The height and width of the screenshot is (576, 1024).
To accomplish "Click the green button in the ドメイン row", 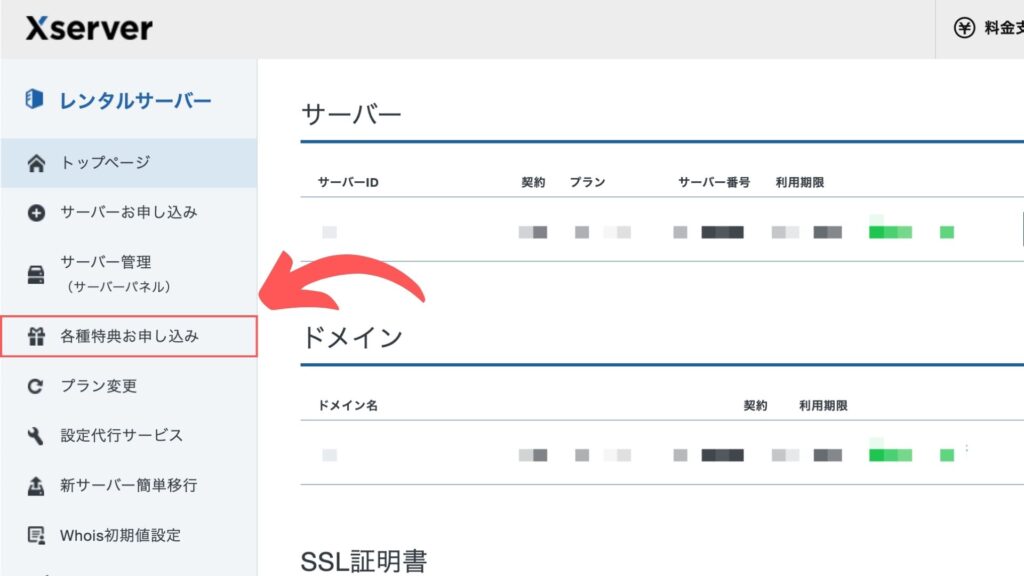I will (890, 455).
